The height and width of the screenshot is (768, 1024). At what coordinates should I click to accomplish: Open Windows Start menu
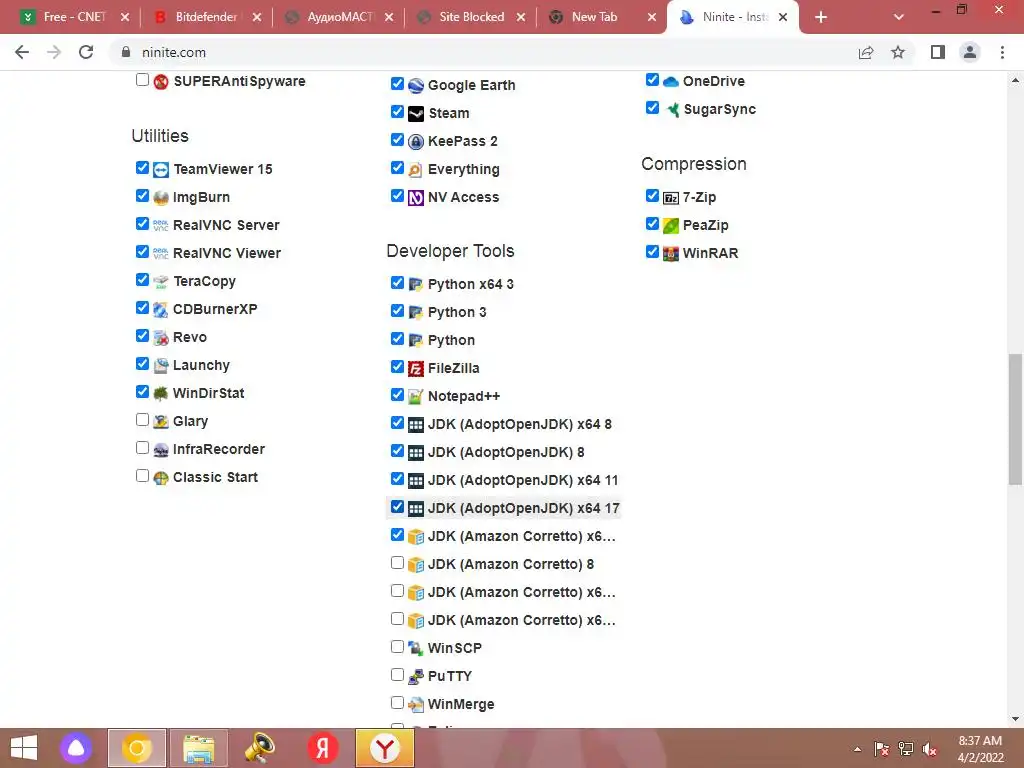(24, 748)
